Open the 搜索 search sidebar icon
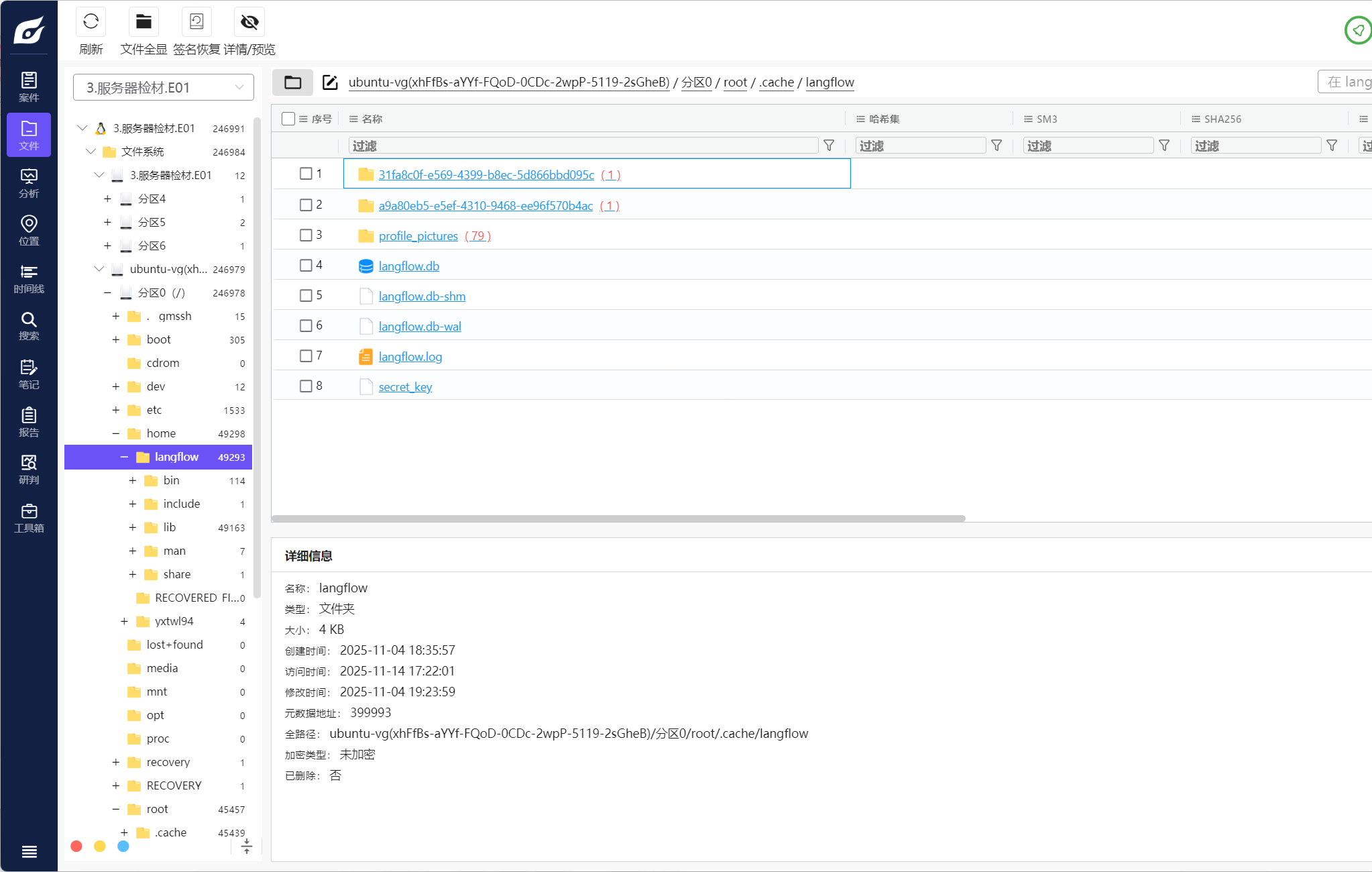 click(x=29, y=326)
